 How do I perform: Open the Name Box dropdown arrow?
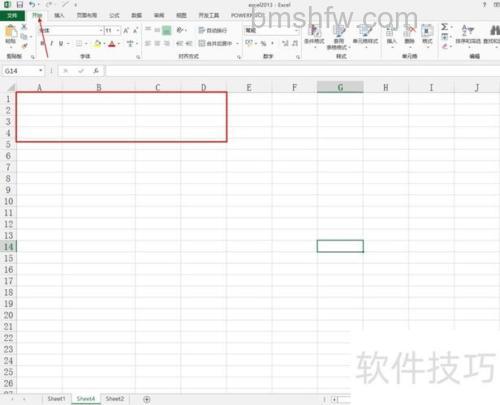click(x=40, y=71)
